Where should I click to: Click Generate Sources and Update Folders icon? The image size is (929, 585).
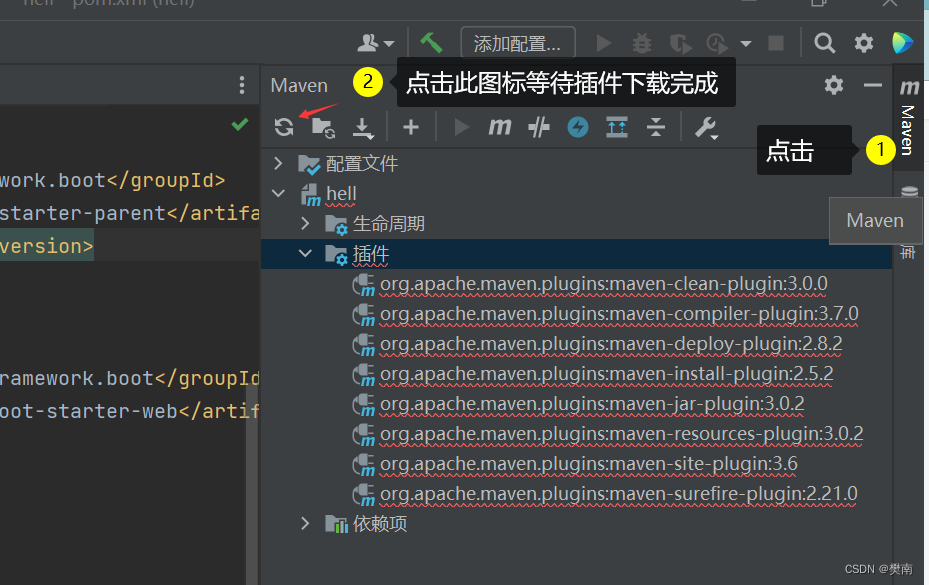point(323,128)
